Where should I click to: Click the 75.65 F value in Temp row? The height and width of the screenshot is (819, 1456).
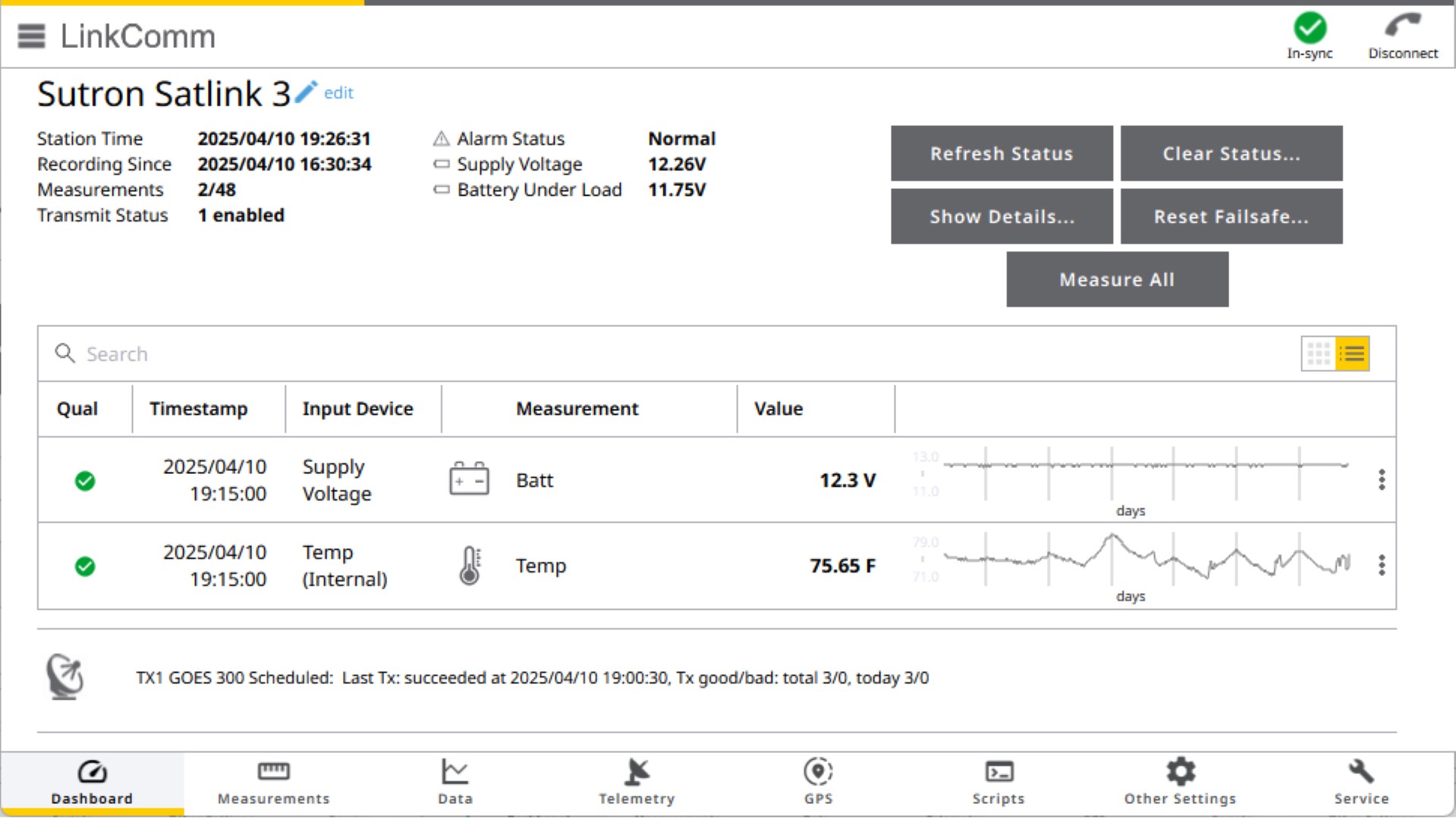[842, 566]
